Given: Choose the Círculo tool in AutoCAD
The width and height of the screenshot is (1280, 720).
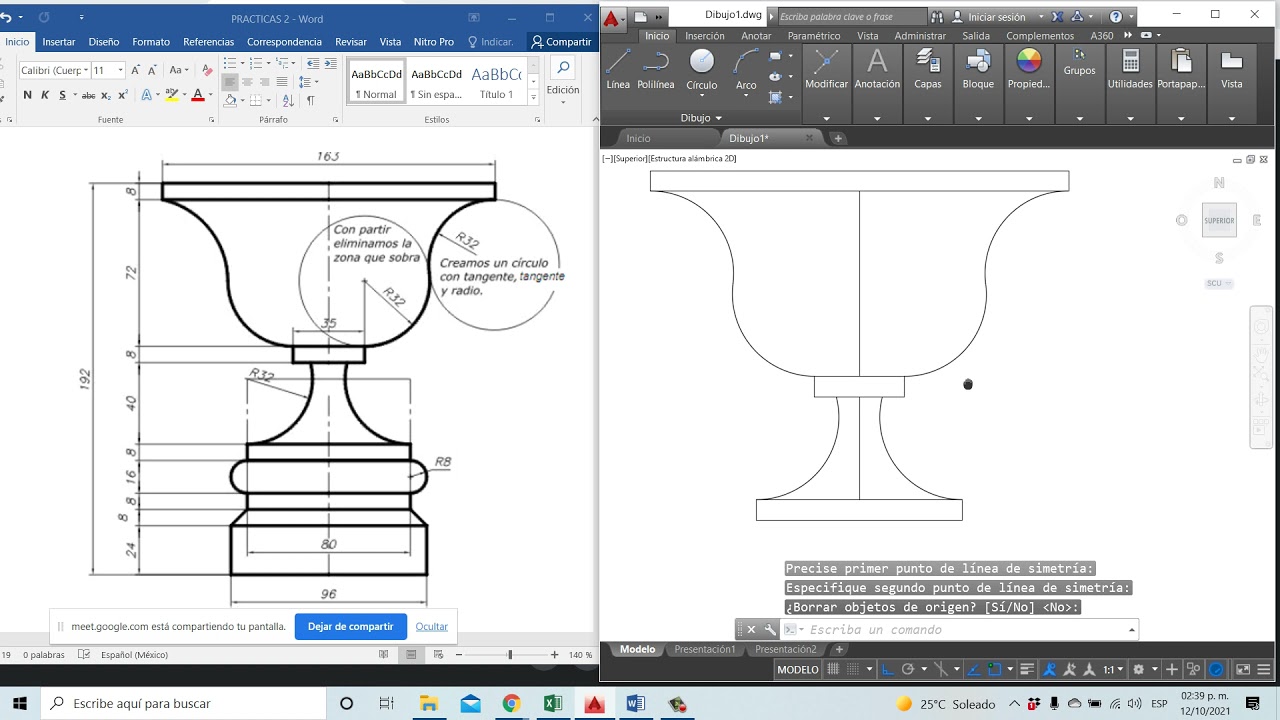Looking at the screenshot, I should [702, 69].
